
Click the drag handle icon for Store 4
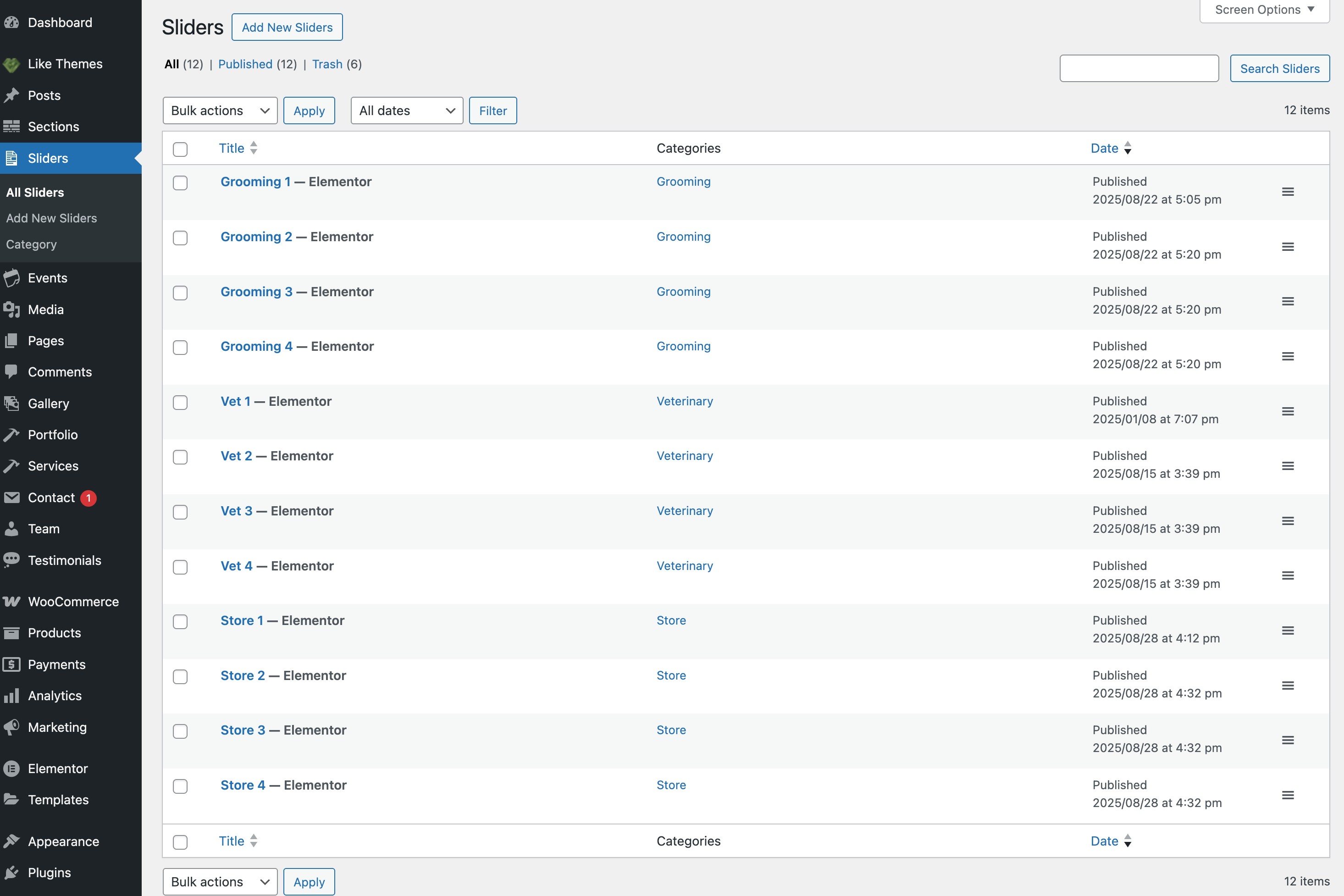(x=1288, y=795)
